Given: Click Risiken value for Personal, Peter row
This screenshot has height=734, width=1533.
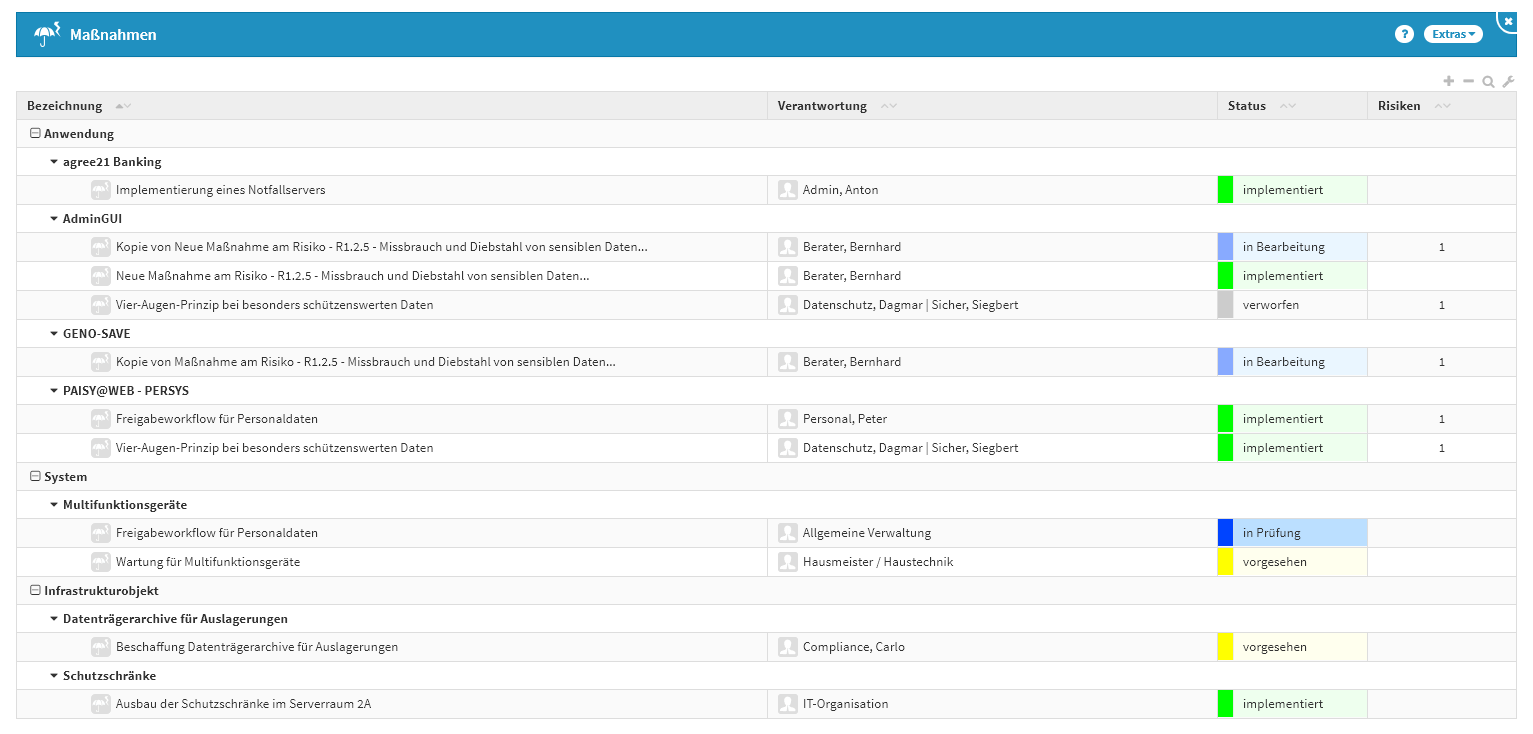Looking at the screenshot, I should [1441, 419].
